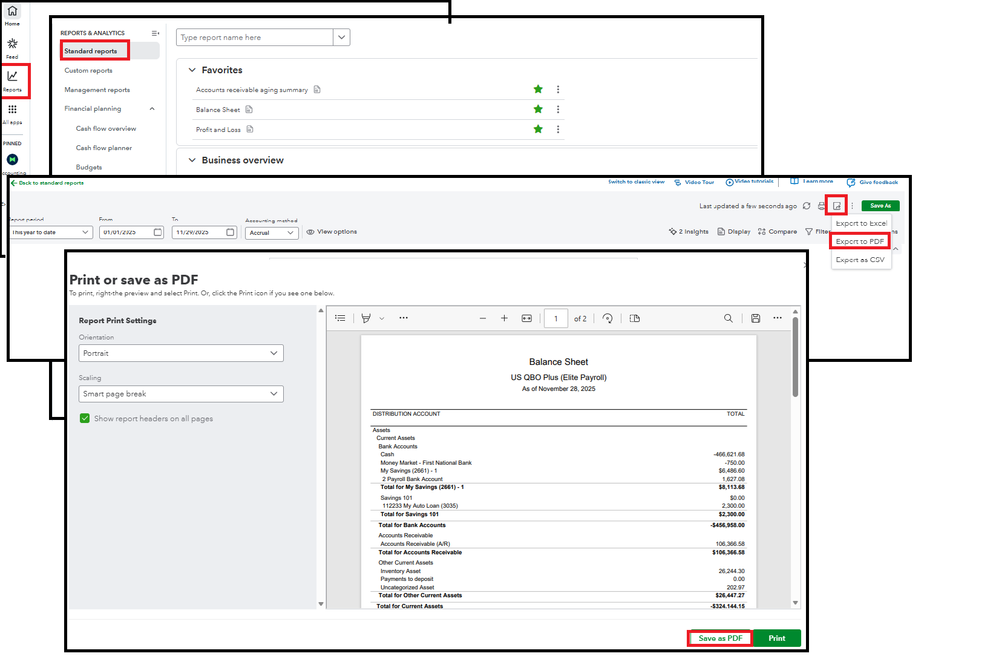Open the export report icon
999x656 pixels.
[x=837, y=206]
